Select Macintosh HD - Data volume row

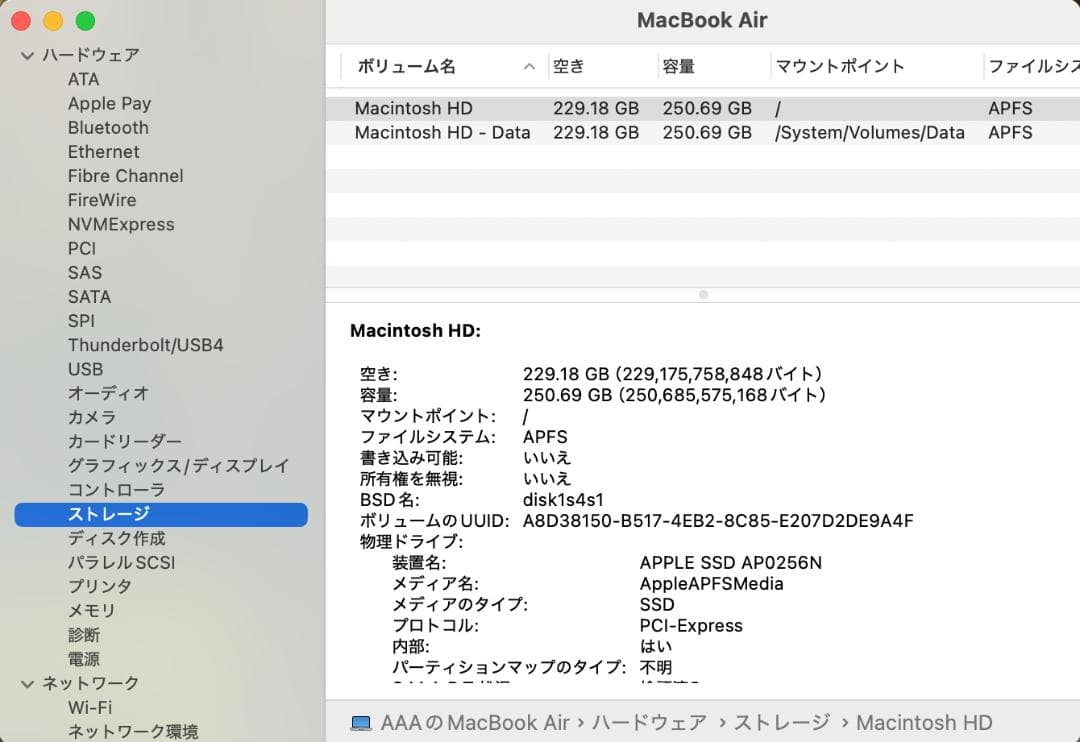pos(703,132)
